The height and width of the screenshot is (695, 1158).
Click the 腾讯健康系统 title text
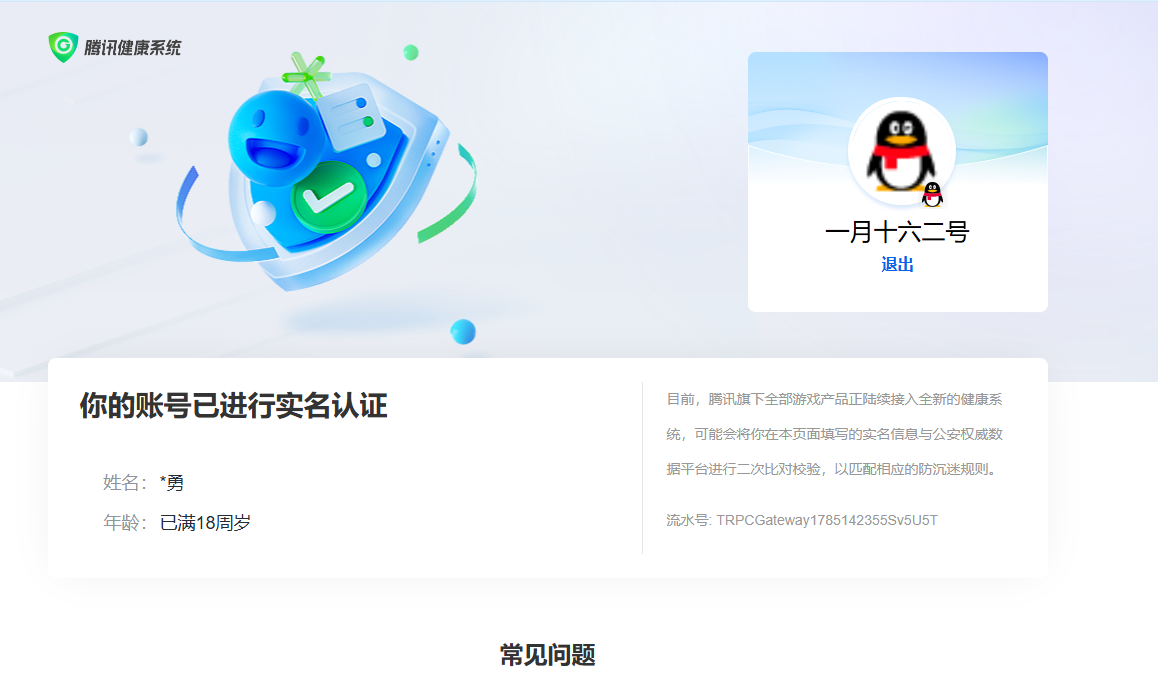132,48
